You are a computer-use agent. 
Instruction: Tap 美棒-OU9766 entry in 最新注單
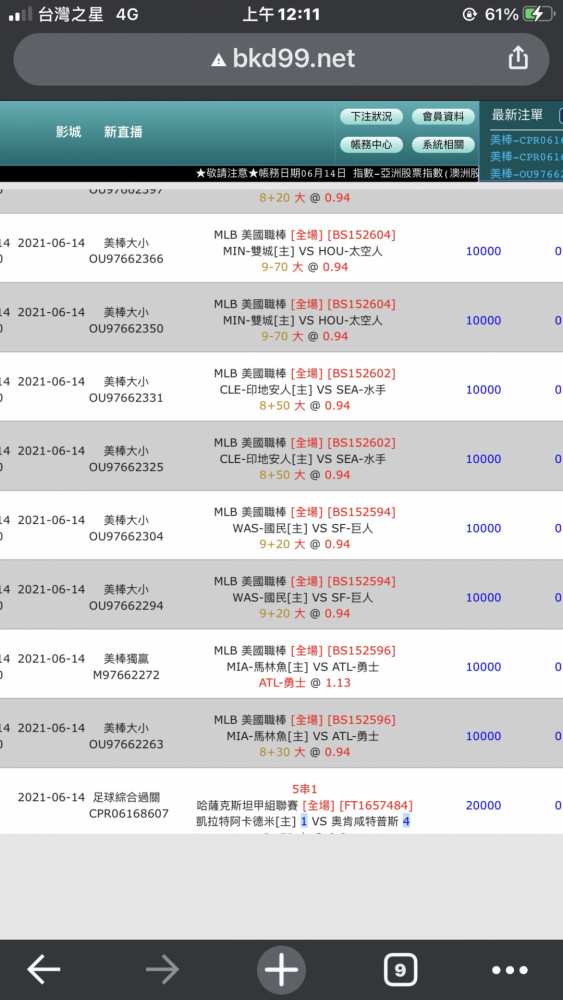(x=526, y=173)
